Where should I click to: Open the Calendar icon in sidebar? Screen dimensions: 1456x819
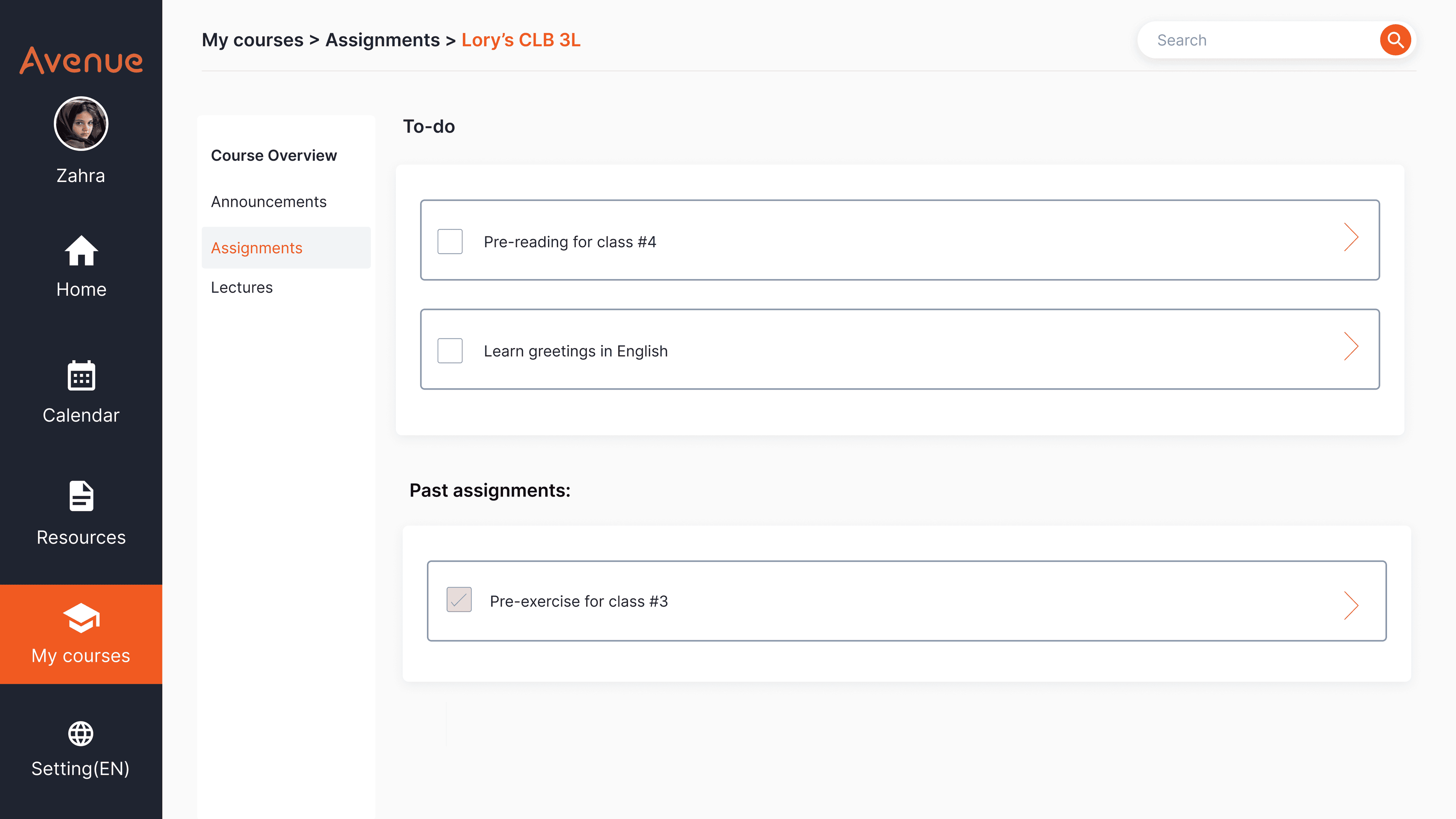(81, 375)
